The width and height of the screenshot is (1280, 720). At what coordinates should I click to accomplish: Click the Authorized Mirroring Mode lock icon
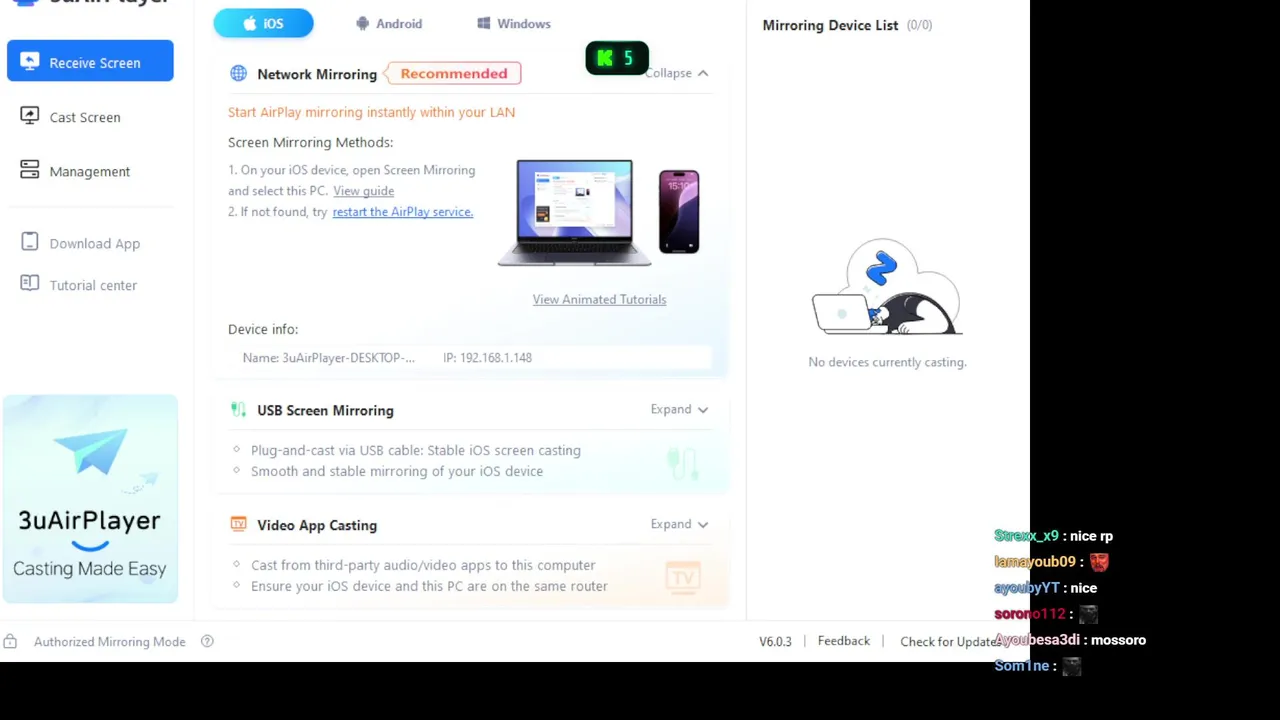[x=10, y=641]
